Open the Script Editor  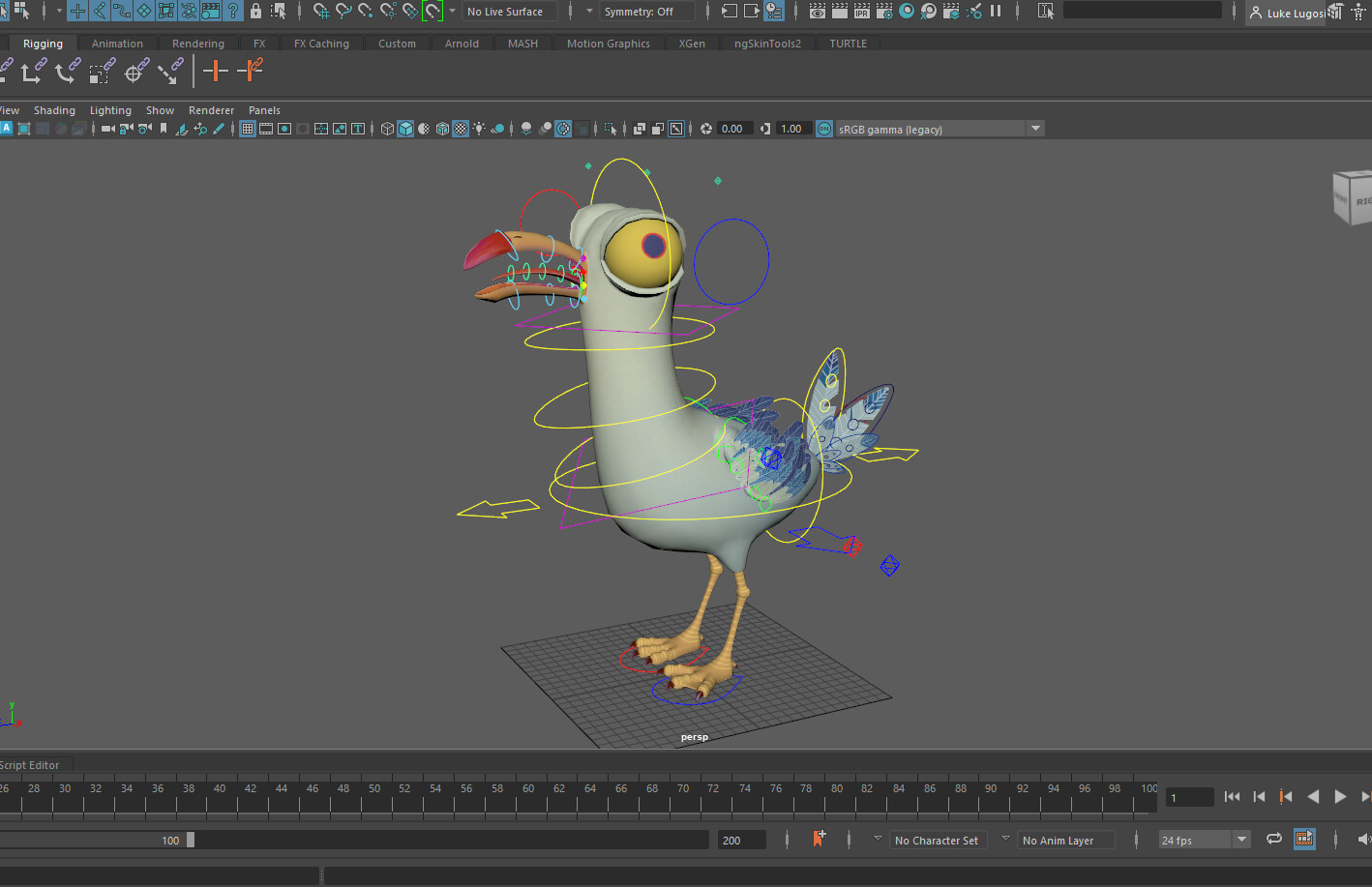(29, 764)
